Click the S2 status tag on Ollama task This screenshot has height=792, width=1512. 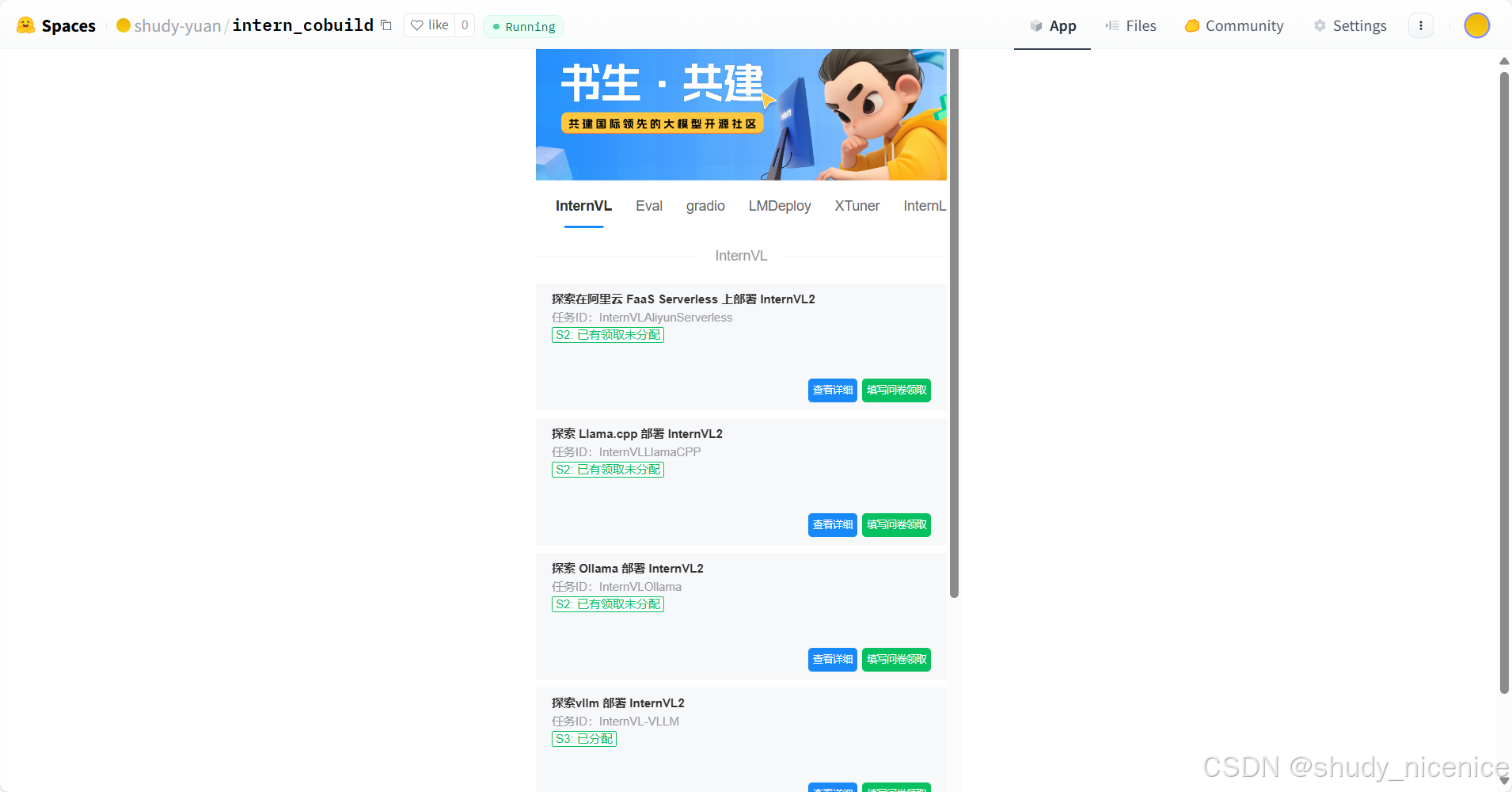pos(608,604)
